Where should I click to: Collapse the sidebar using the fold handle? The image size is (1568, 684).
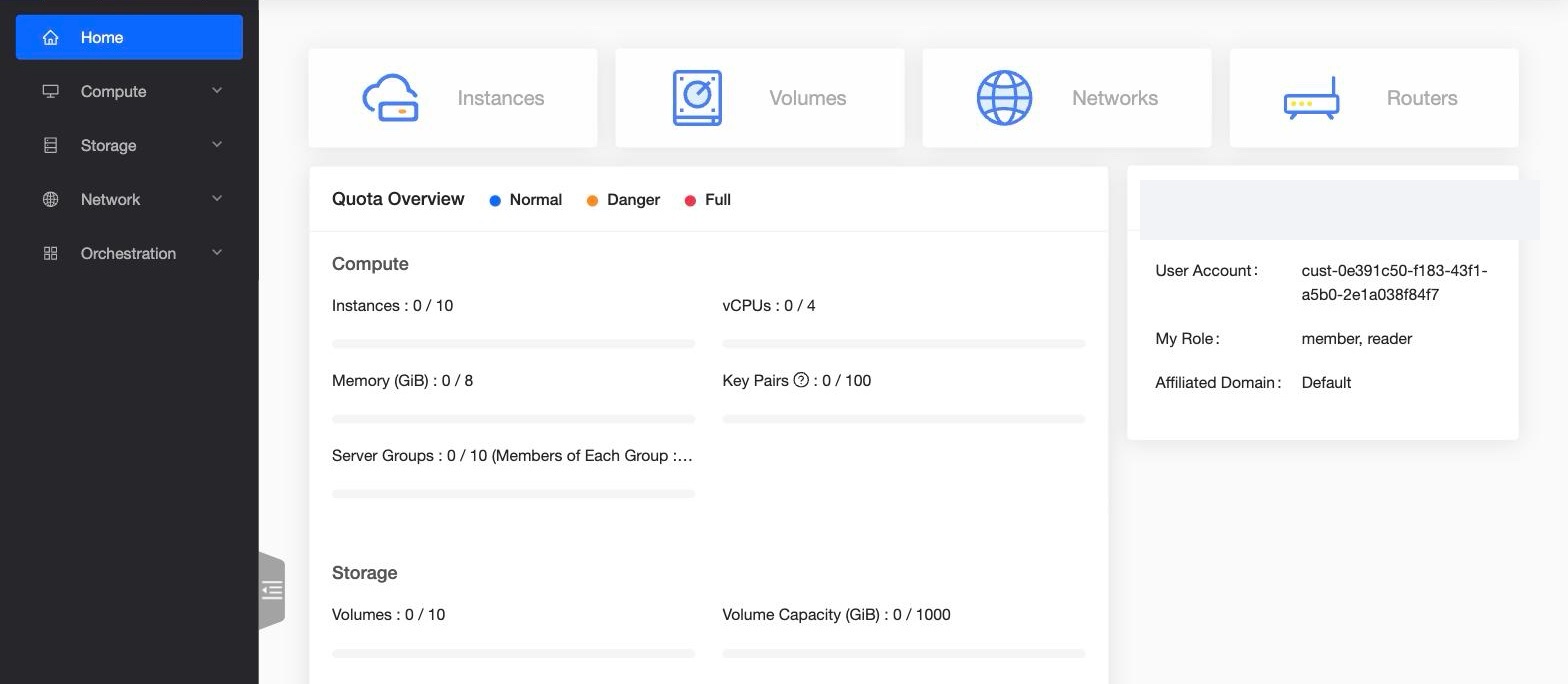(x=272, y=590)
